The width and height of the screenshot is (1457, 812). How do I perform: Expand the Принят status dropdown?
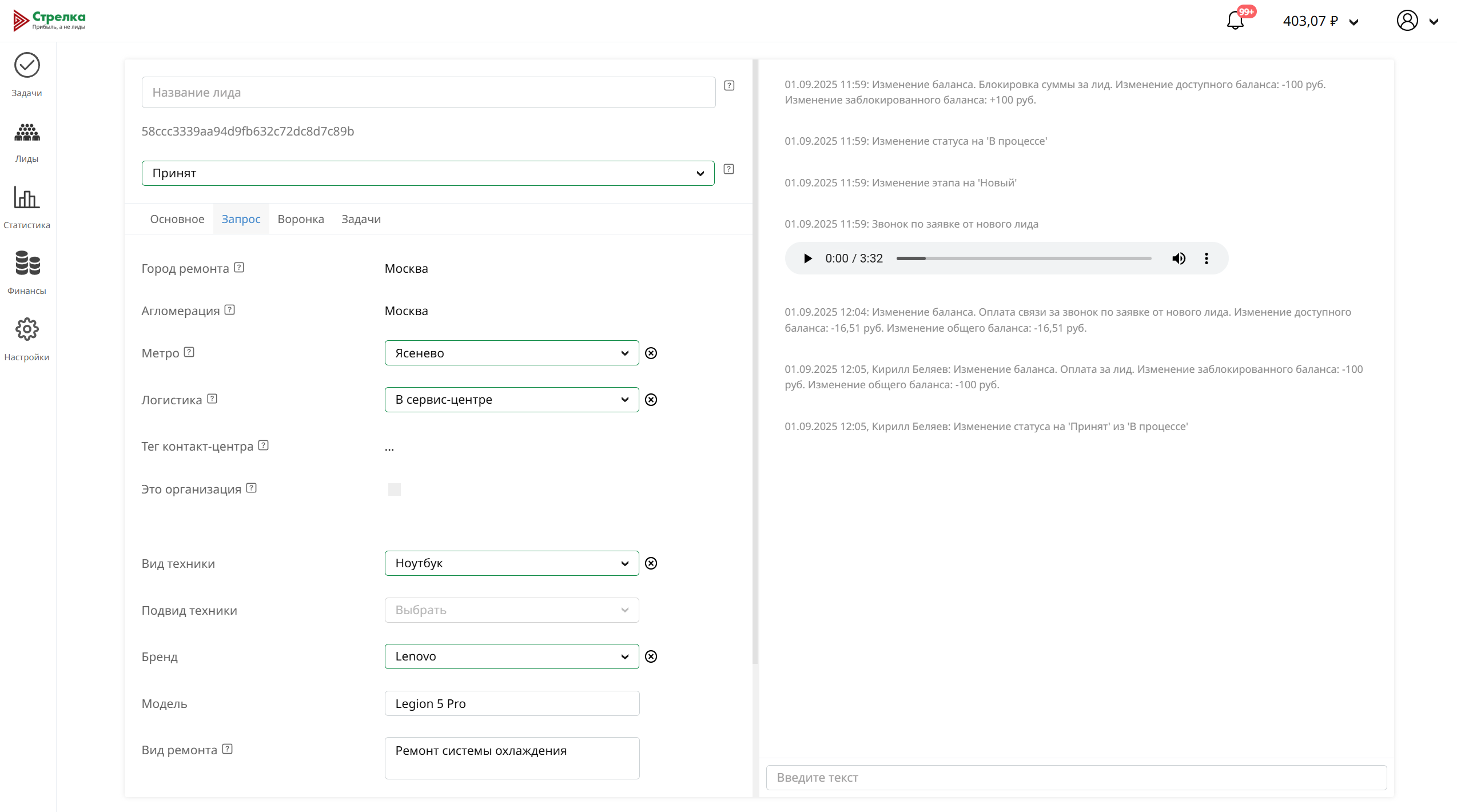pos(428,173)
